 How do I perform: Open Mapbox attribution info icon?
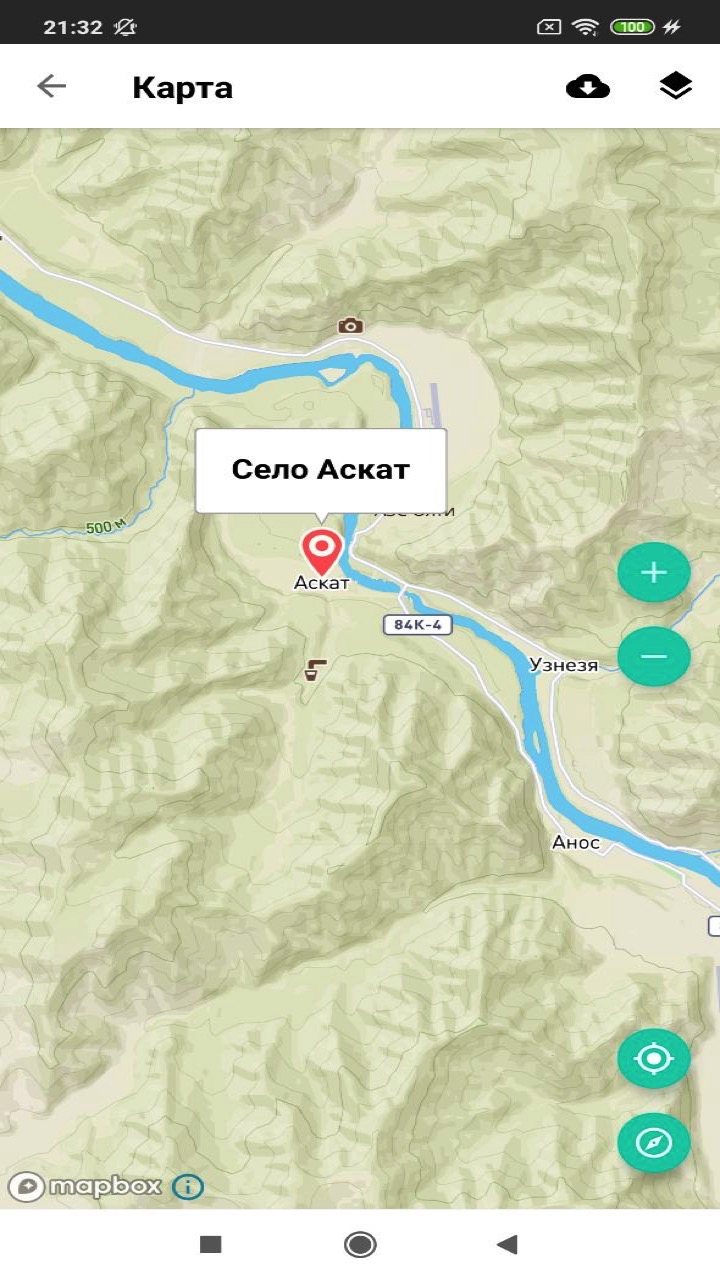188,1187
